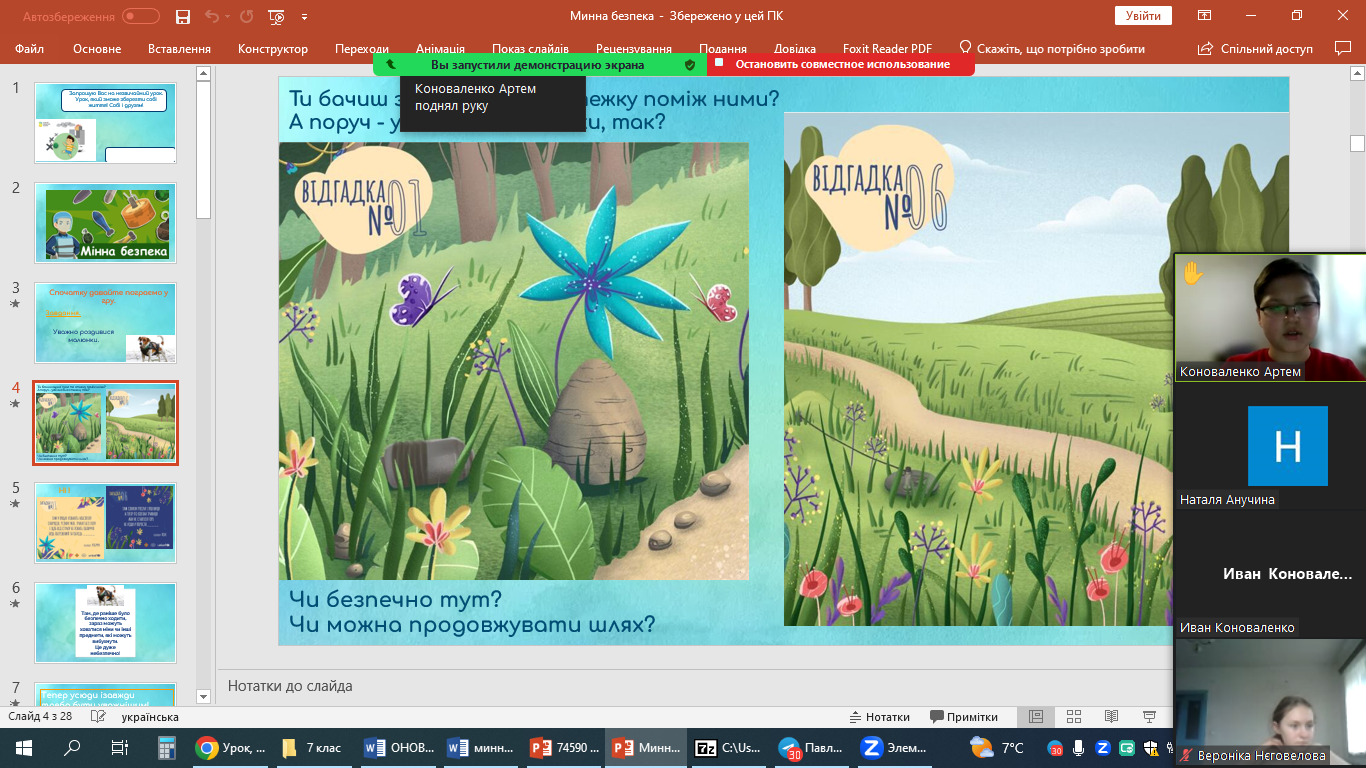Click the Save icon in title bar
The width and height of the screenshot is (1366, 768).
click(182, 16)
